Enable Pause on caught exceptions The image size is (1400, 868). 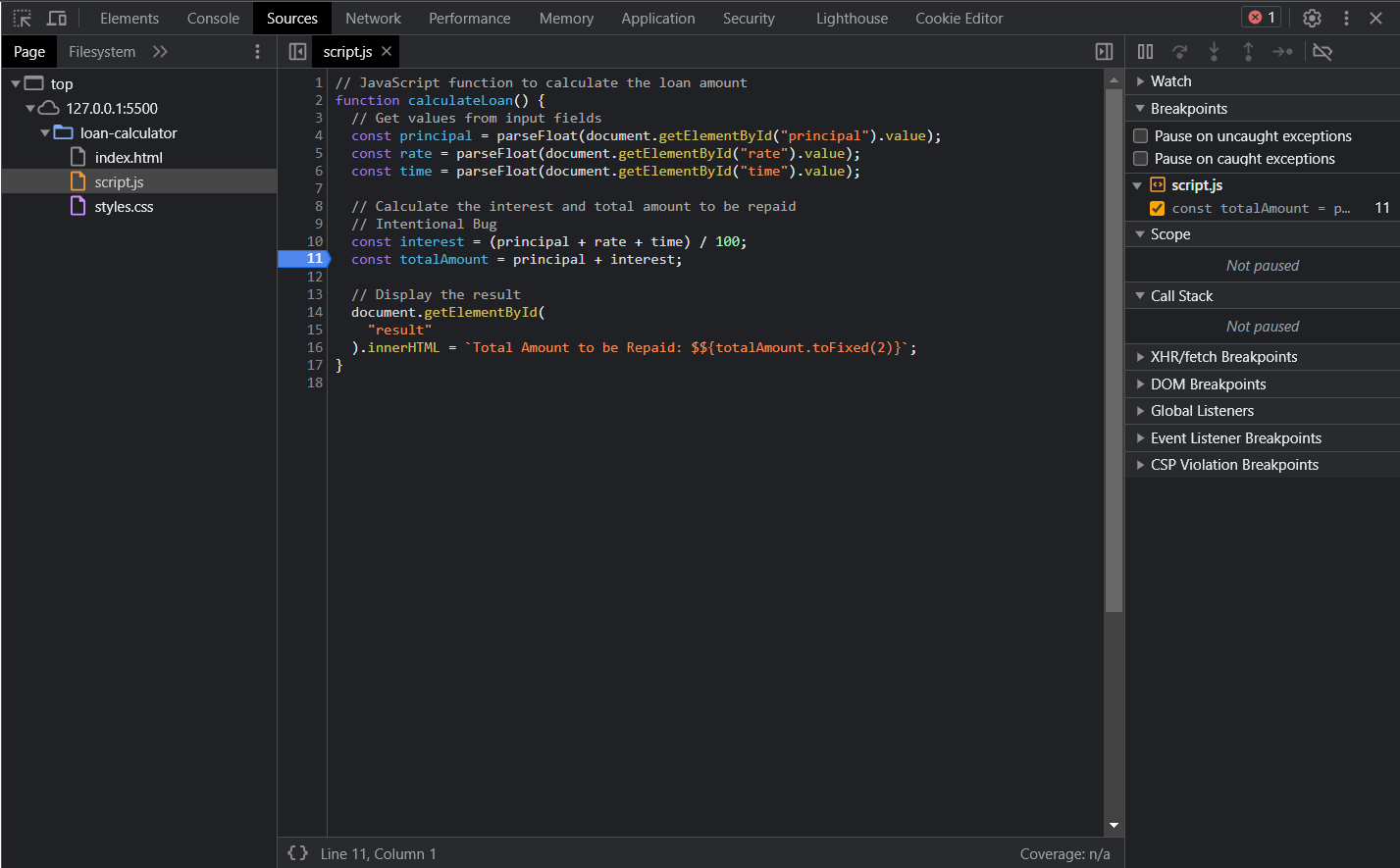(1141, 159)
